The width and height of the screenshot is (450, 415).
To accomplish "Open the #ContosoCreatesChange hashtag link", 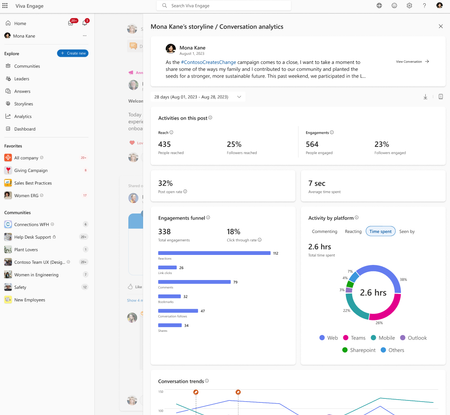I will pyautogui.click(x=208, y=62).
